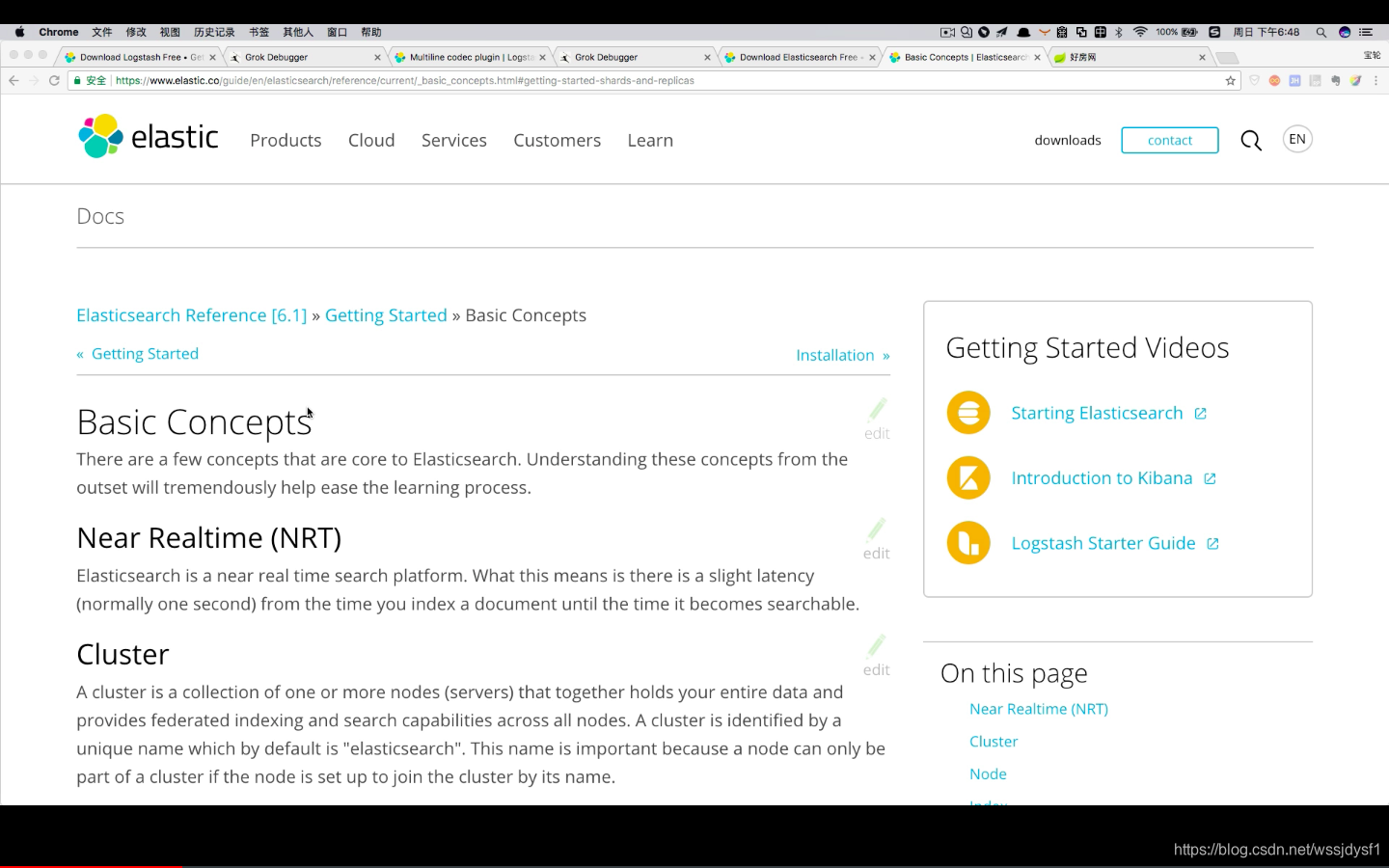The image size is (1389, 868).
Task: Go back with the browser back arrow
Action: pos(14,81)
